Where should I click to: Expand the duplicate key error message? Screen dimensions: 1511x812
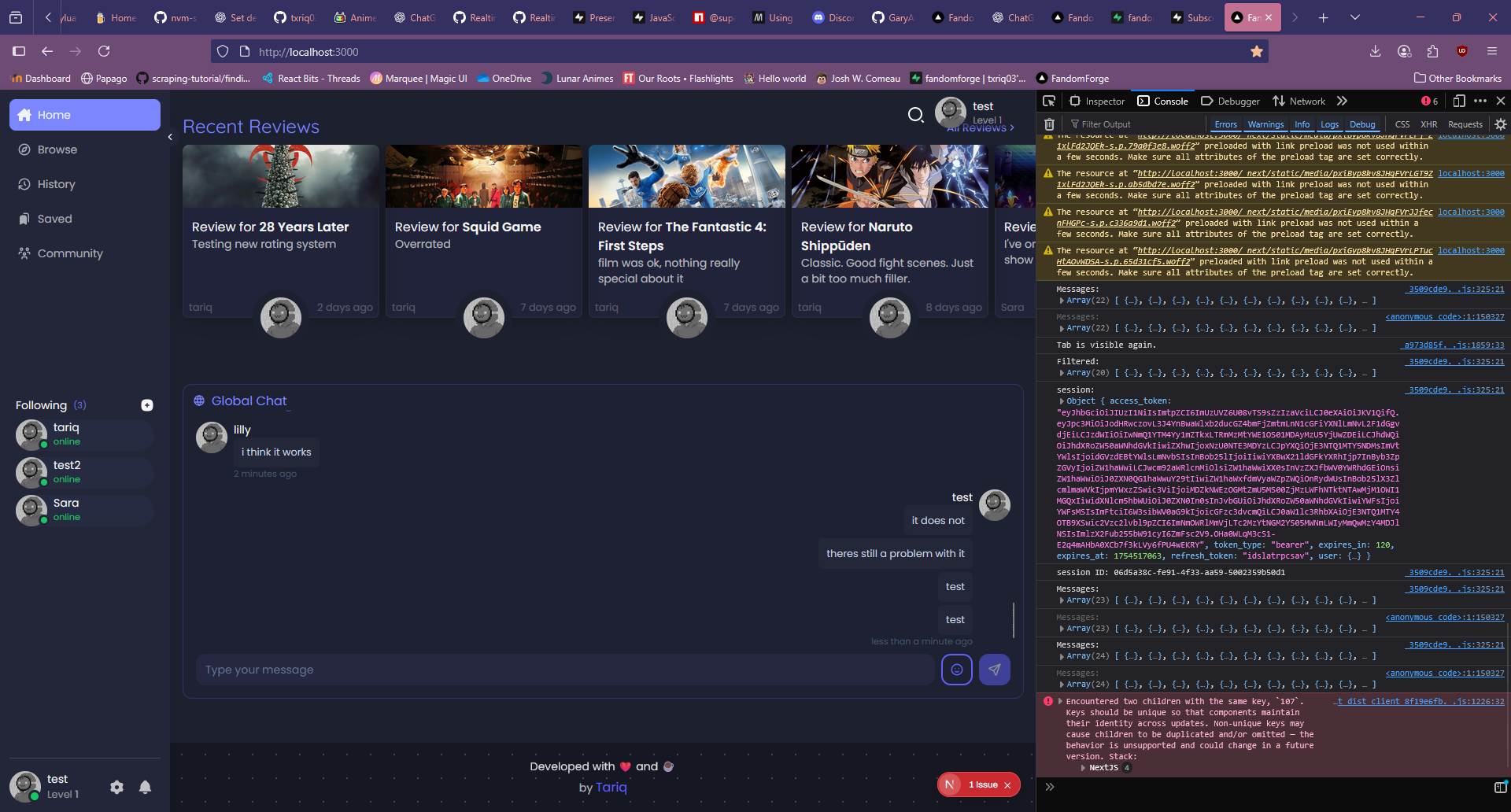coord(1060,701)
